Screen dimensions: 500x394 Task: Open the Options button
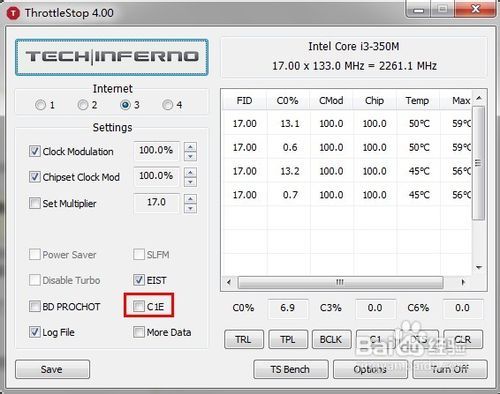click(x=370, y=369)
